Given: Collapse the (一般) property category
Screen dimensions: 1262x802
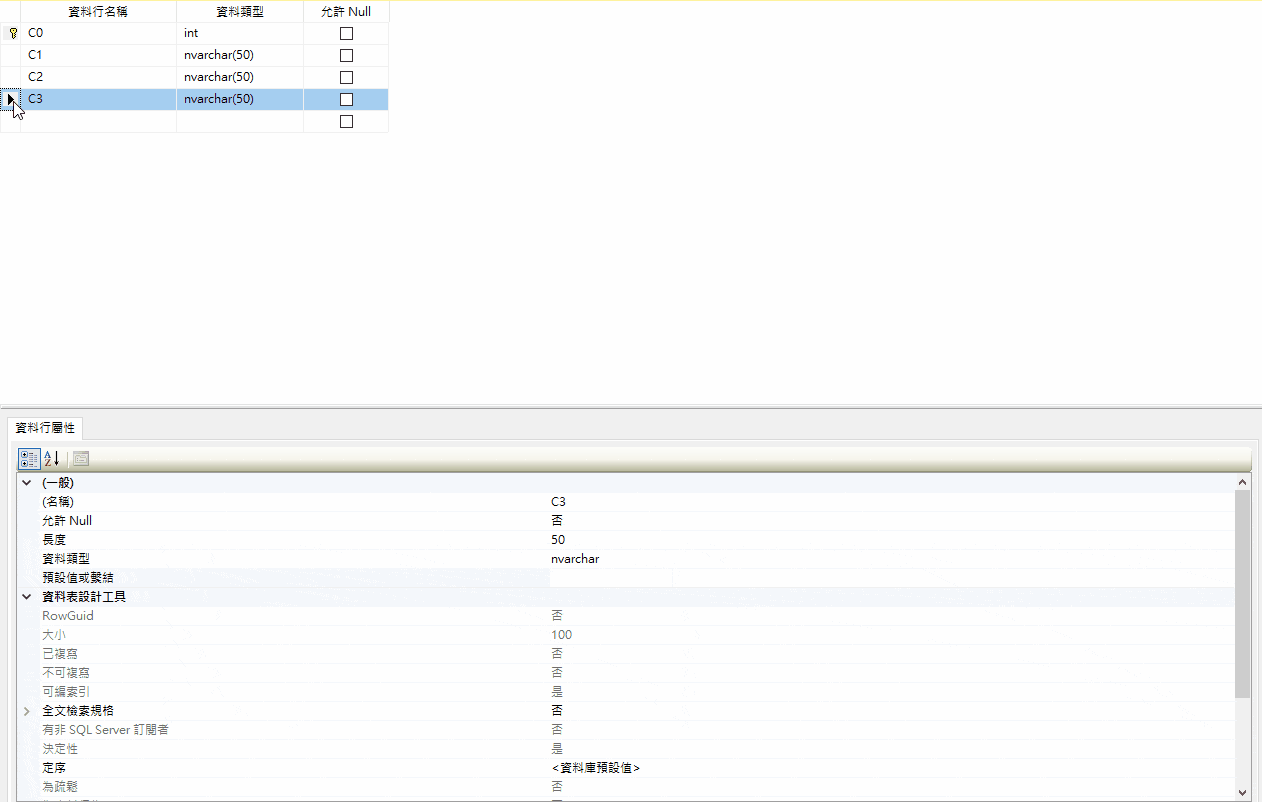Looking at the screenshot, I should [x=27, y=483].
